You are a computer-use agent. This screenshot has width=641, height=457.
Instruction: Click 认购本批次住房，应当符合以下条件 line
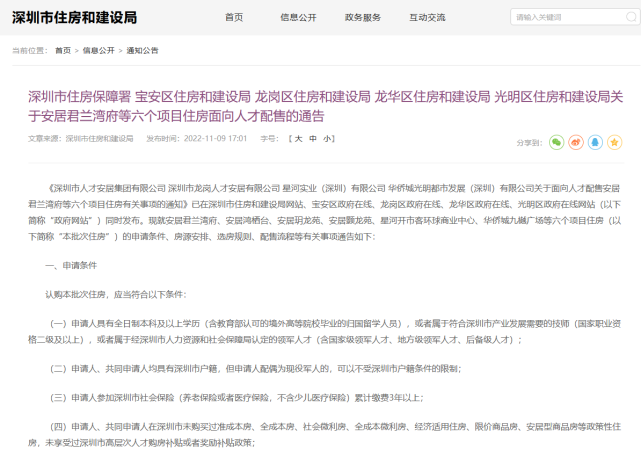point(116,294)
